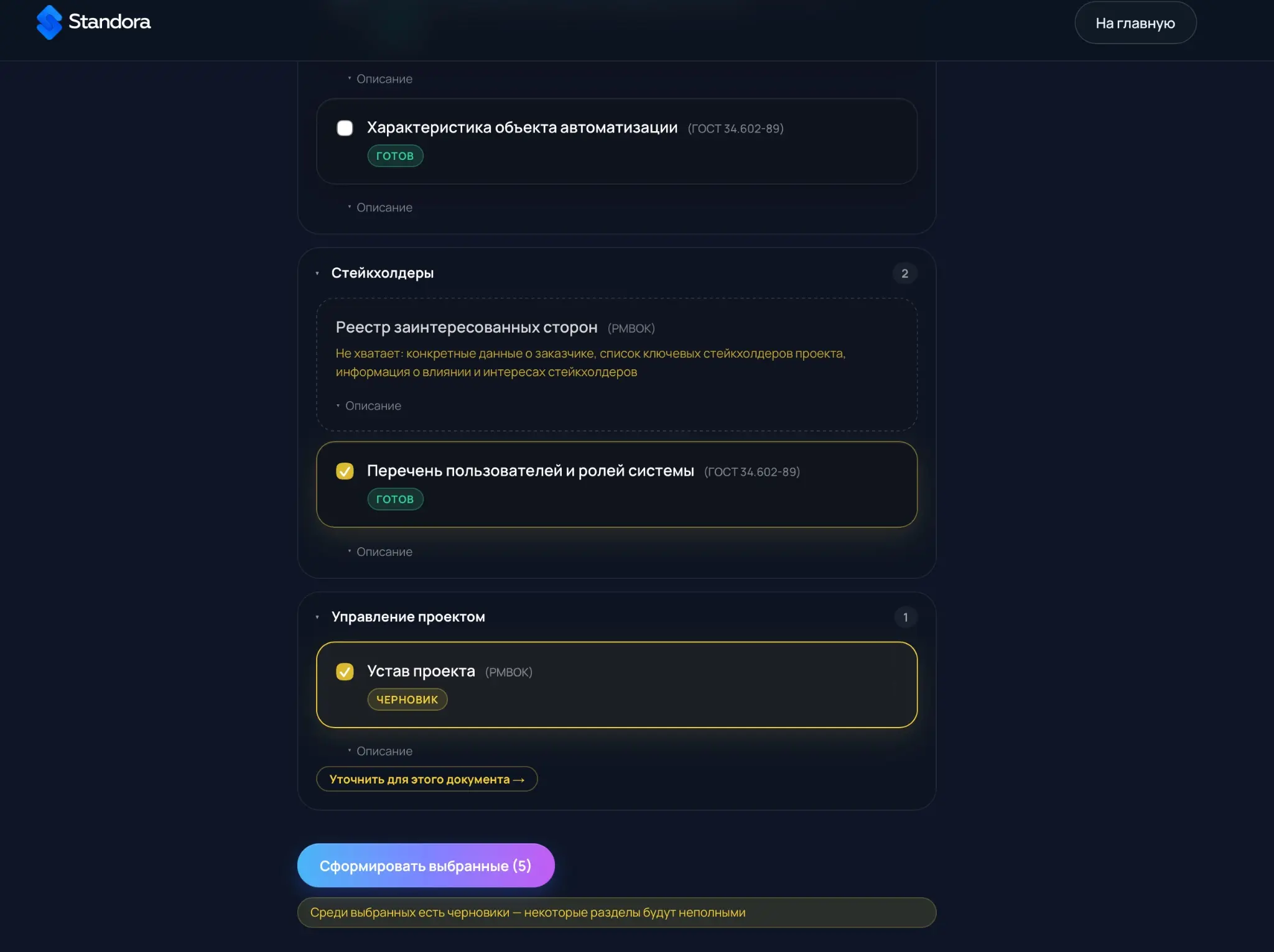
Task: Click the Реестр заинтересованных сторон title
Action: [467, 328]
